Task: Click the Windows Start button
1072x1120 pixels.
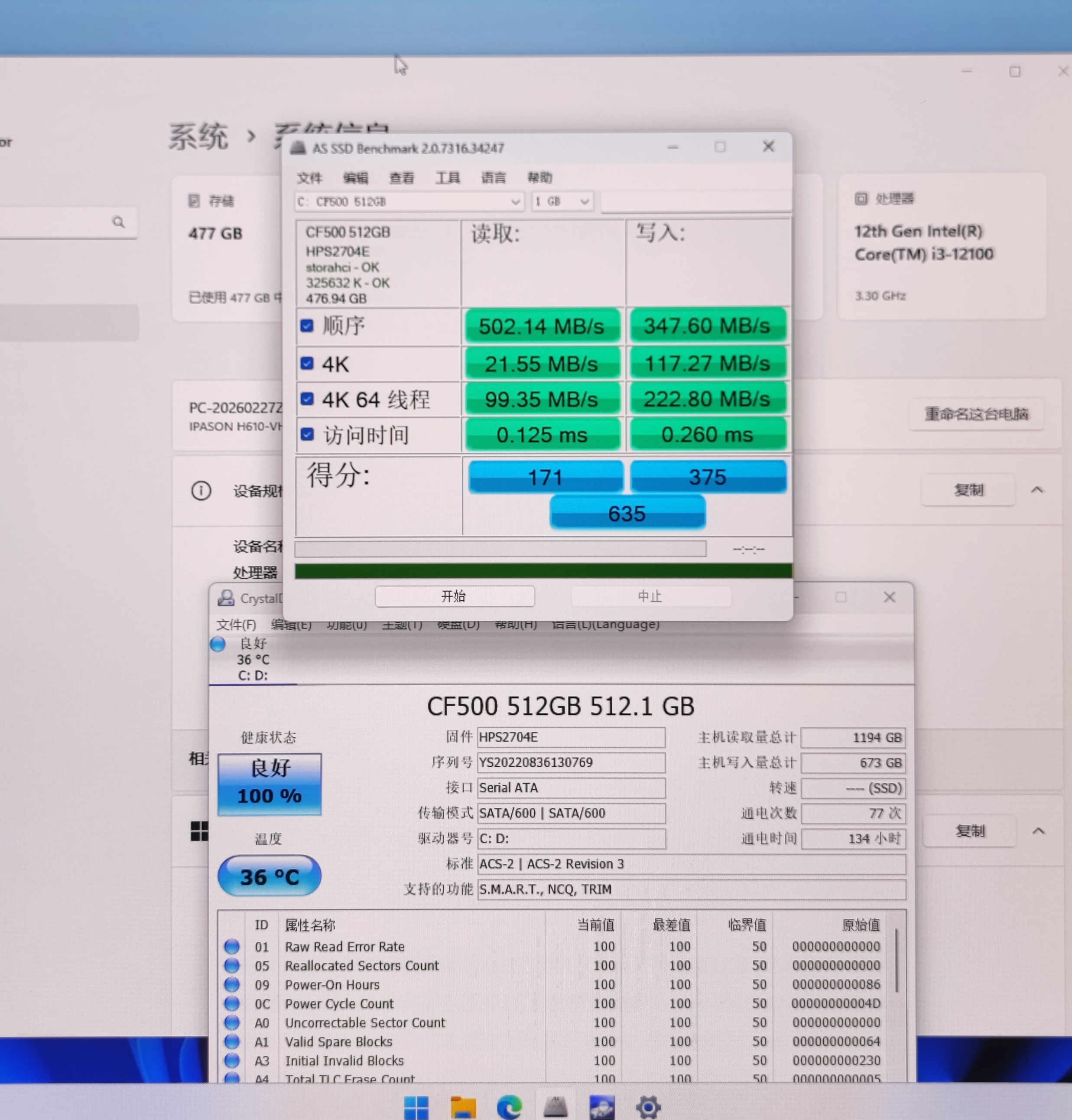Action: (x=416, y=1107)
